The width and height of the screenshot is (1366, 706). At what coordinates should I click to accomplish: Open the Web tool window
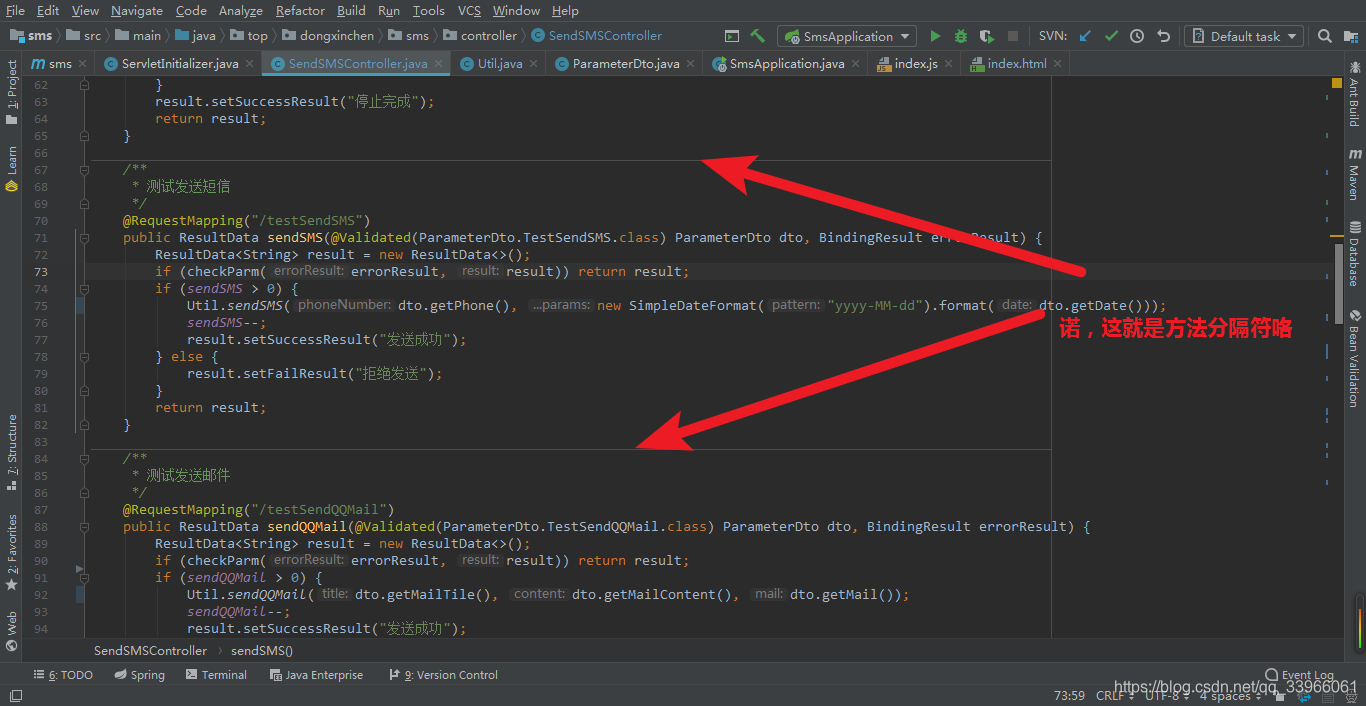(x=11, y=632)
